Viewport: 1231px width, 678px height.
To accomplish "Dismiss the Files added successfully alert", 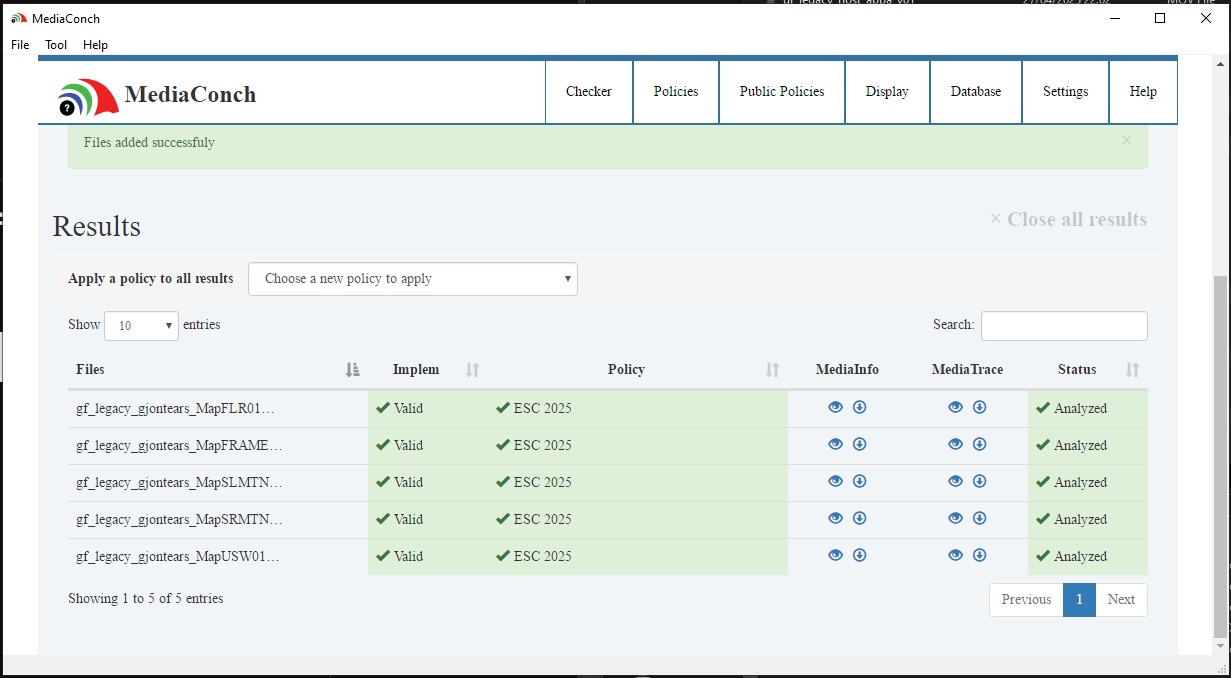I will tap(1126, 141).
